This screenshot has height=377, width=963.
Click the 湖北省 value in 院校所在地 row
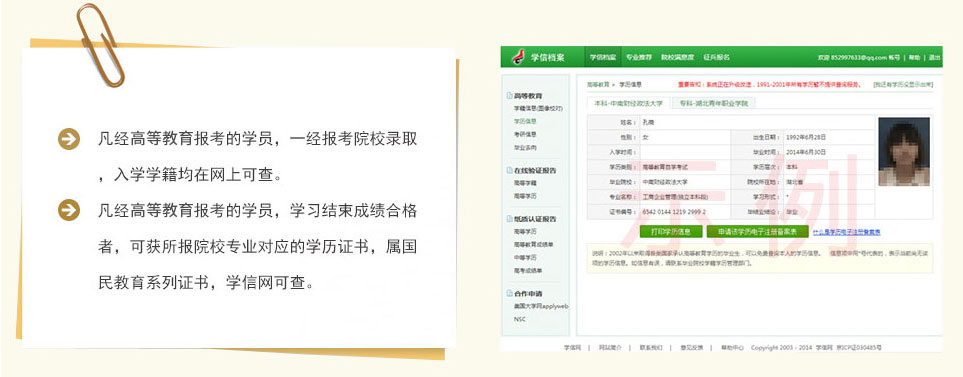[x=795, y=182]
